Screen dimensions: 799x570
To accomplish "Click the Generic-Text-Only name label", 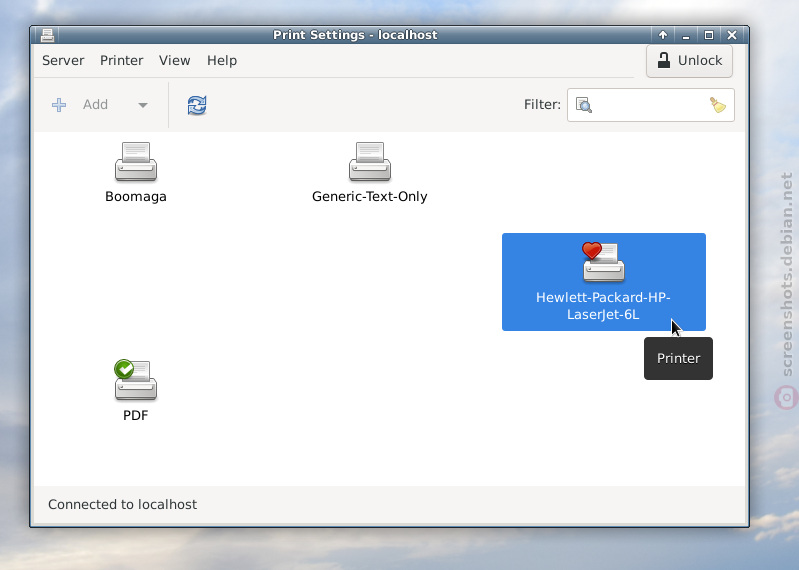I will click(369, 197).
